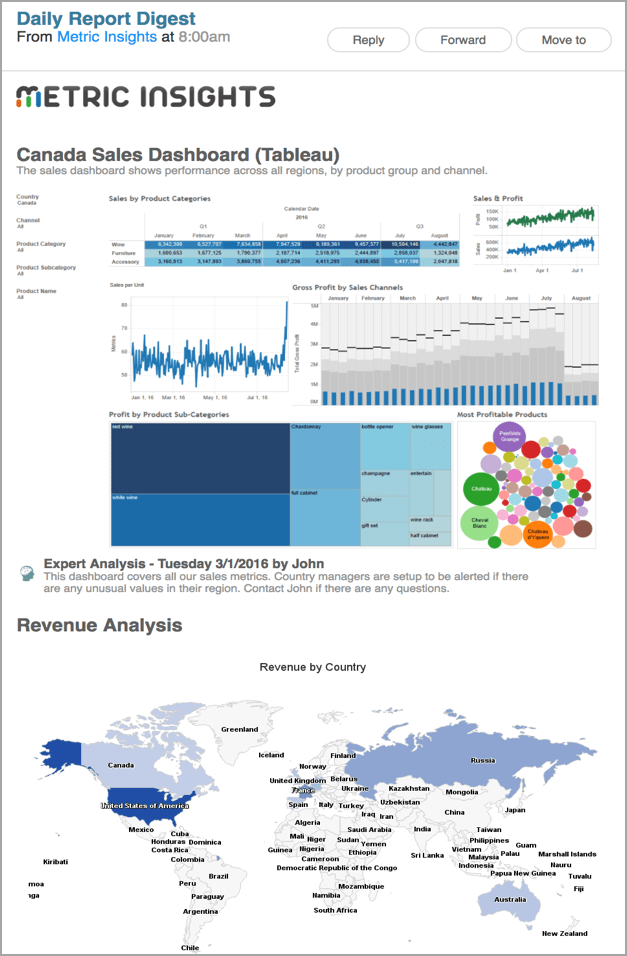Select the champagne treemap block
The height and width of the screenshot is (956, 627).
tap(384, 483)
